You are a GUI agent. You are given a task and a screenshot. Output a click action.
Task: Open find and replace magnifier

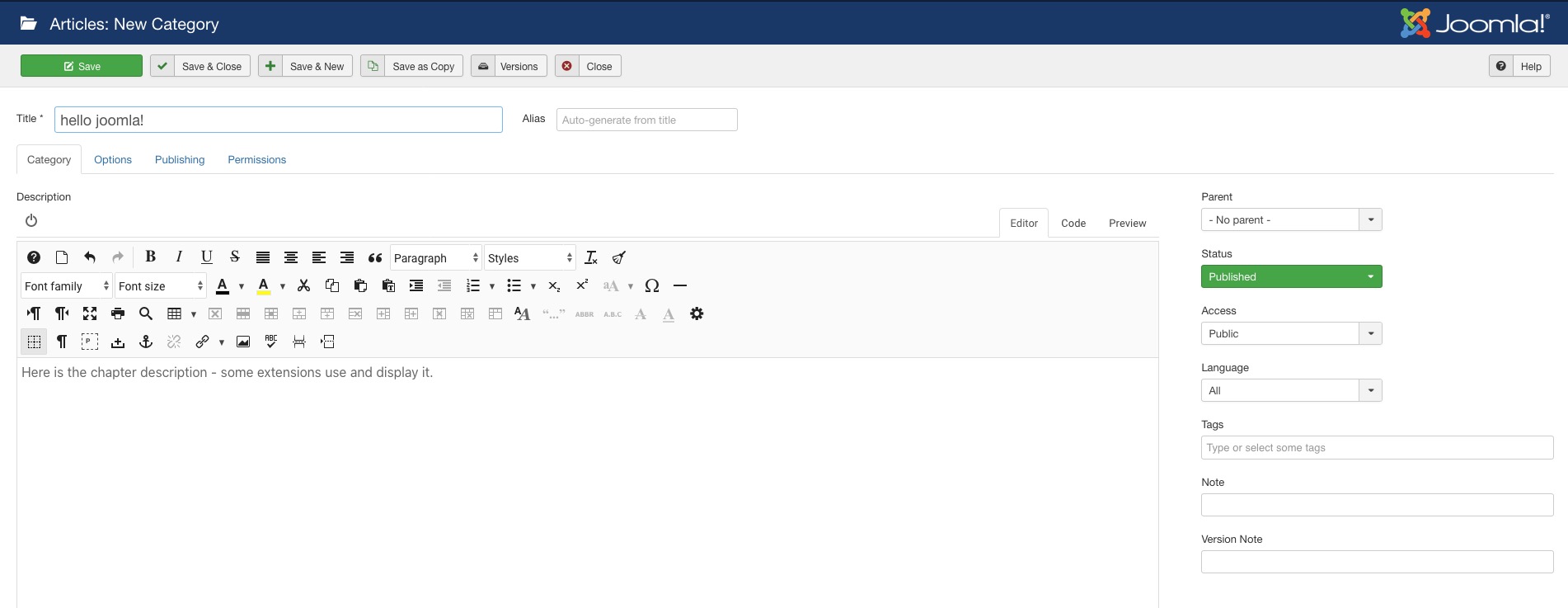click(146, 313)
